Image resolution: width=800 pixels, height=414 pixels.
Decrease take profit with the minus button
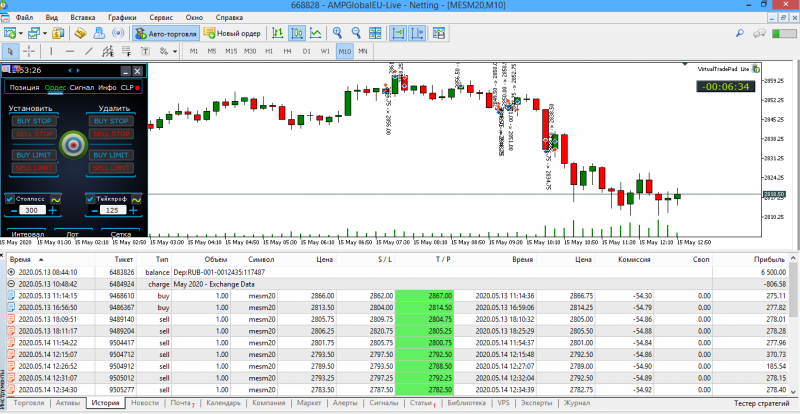pos(94,210)
